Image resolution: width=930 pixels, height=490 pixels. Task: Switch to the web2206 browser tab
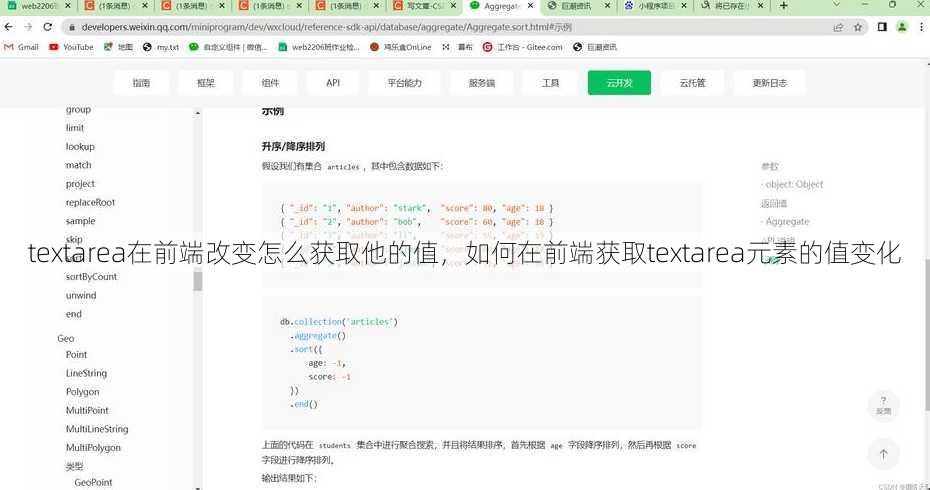[x=39, y=6]
